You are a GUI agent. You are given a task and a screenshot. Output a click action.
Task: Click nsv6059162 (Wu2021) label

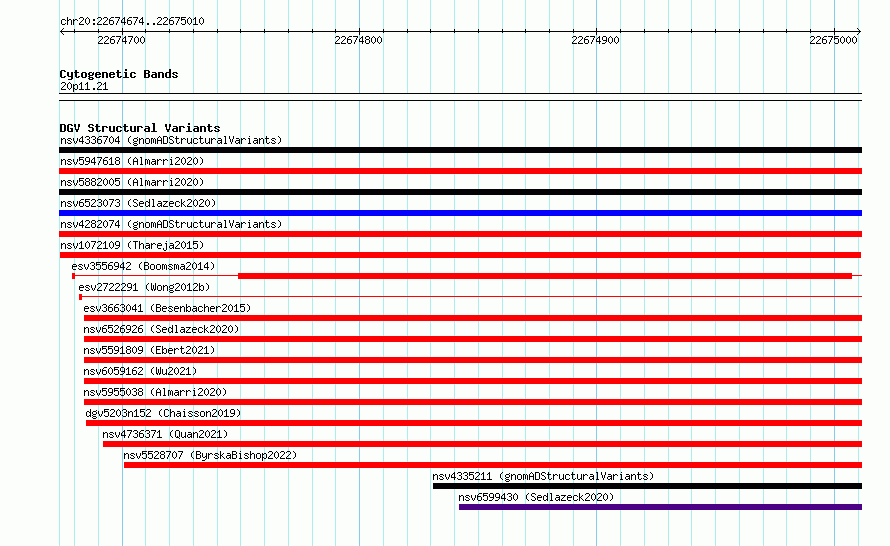tap(140, 371)
